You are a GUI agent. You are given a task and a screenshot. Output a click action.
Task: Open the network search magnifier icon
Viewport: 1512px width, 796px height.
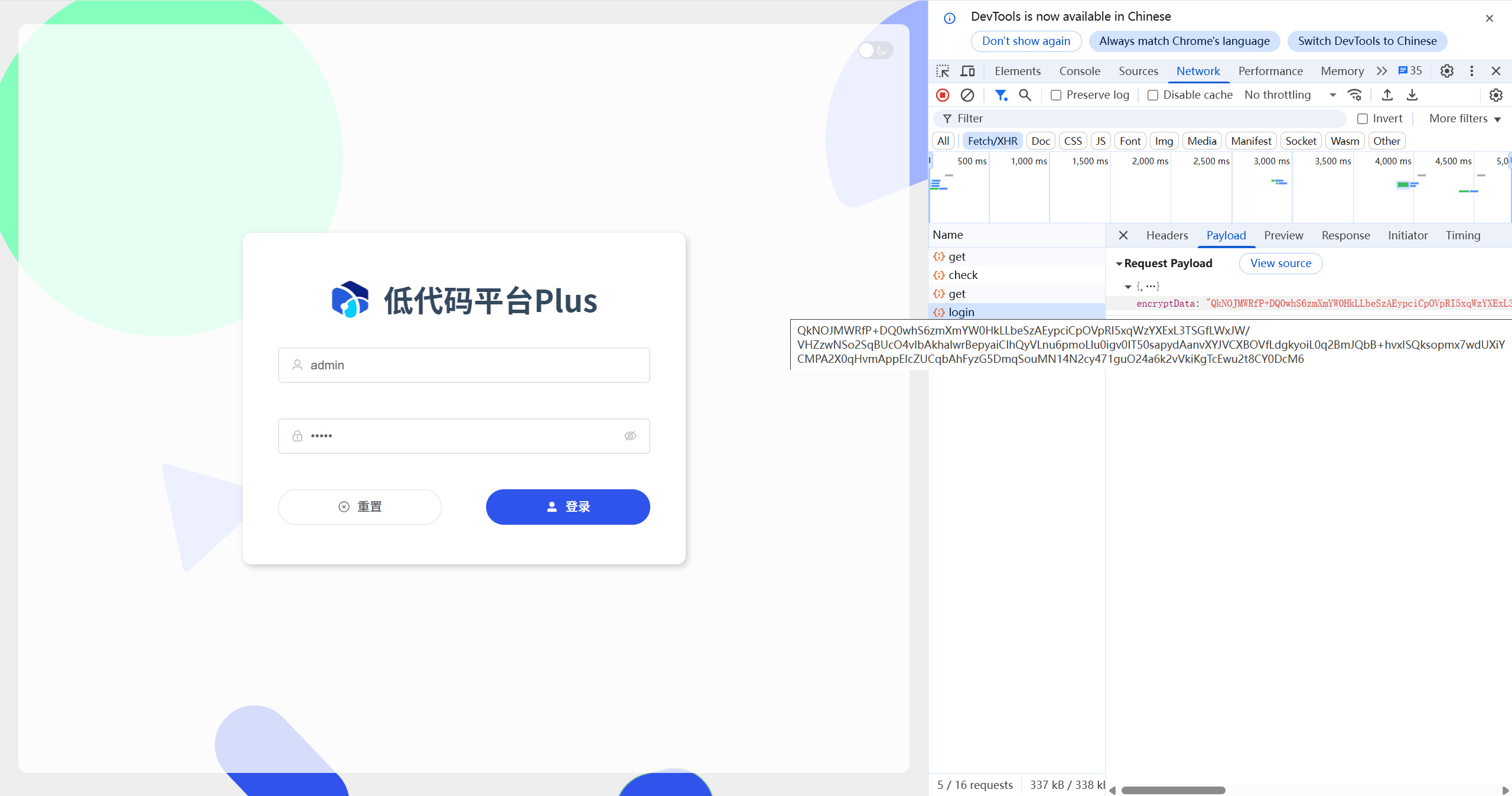pyautogui.click(x=1025, y=95)
